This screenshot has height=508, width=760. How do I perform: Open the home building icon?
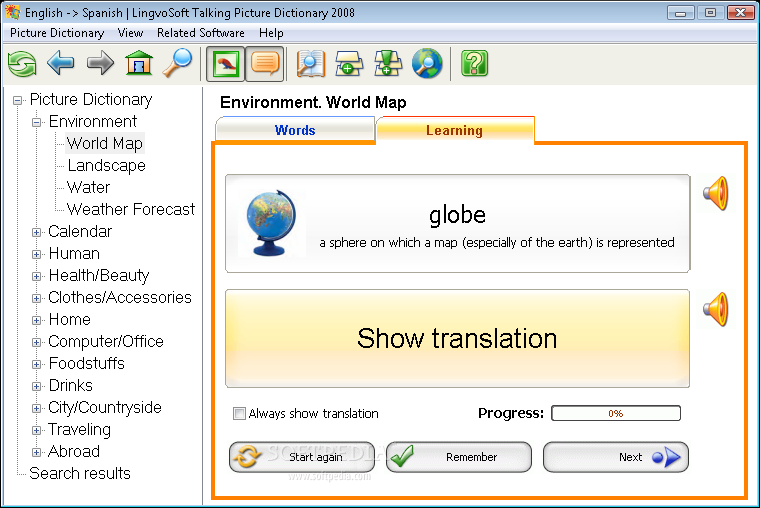(x=139, y=63)
